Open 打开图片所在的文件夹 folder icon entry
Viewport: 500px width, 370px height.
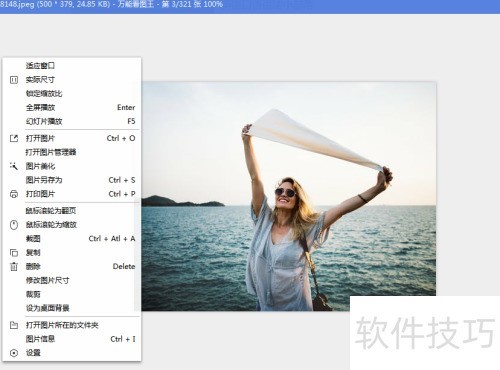(71, 325)
